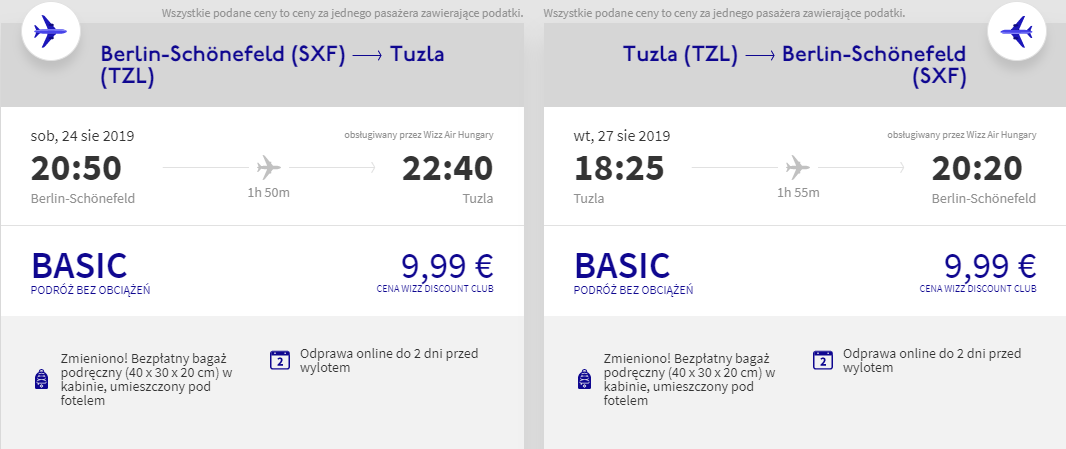Click the backpack baggage icon on return flight

coord(584,379)
